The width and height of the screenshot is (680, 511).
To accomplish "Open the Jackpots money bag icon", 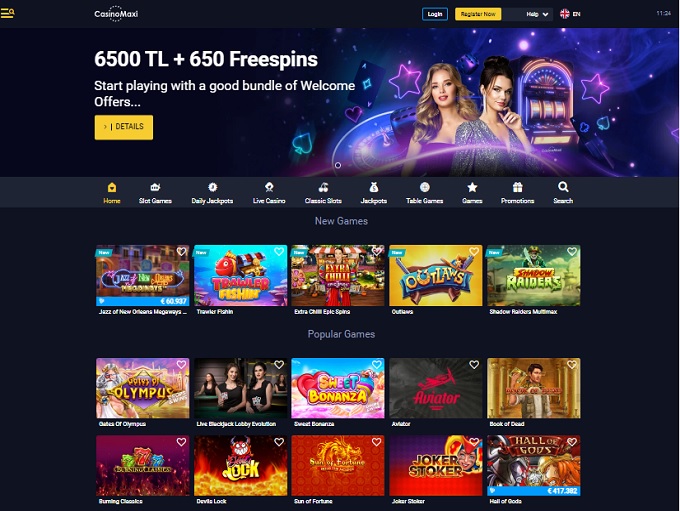I will (374, 187).
